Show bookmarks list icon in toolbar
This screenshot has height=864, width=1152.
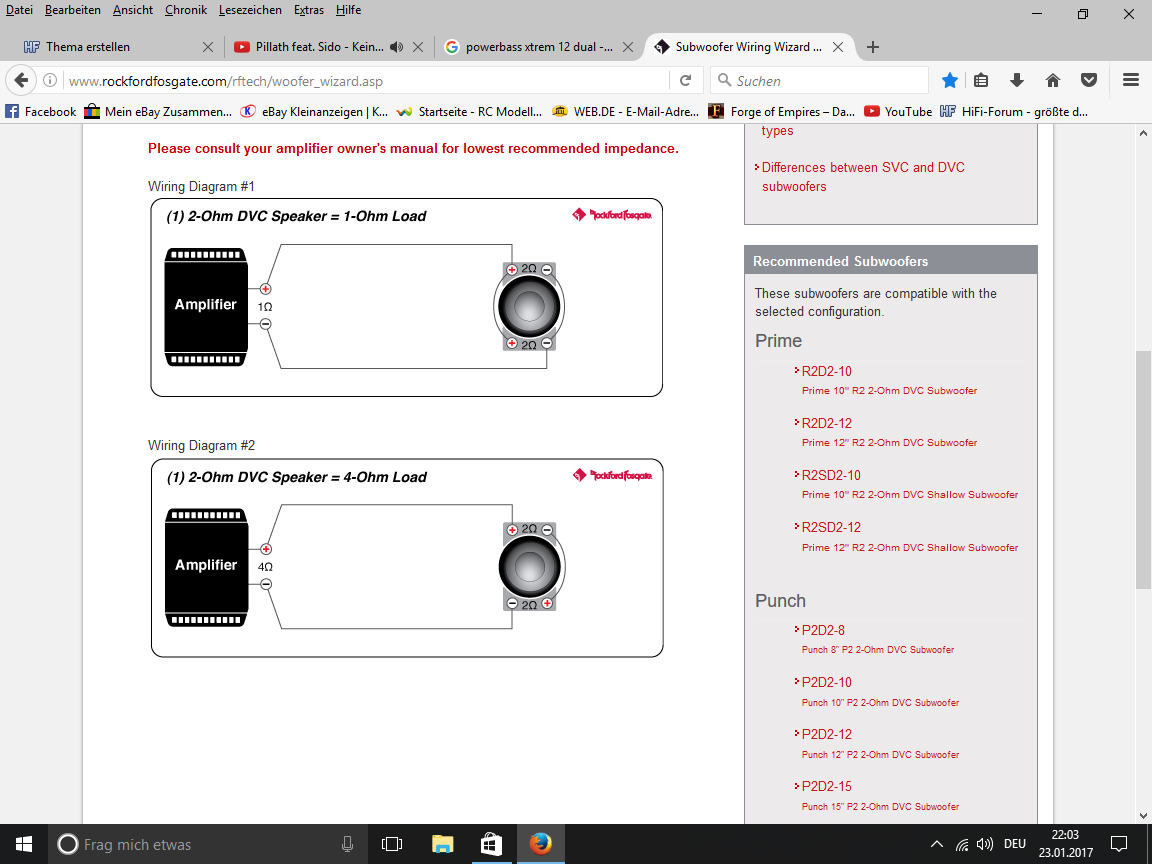(x=981, y=80)
